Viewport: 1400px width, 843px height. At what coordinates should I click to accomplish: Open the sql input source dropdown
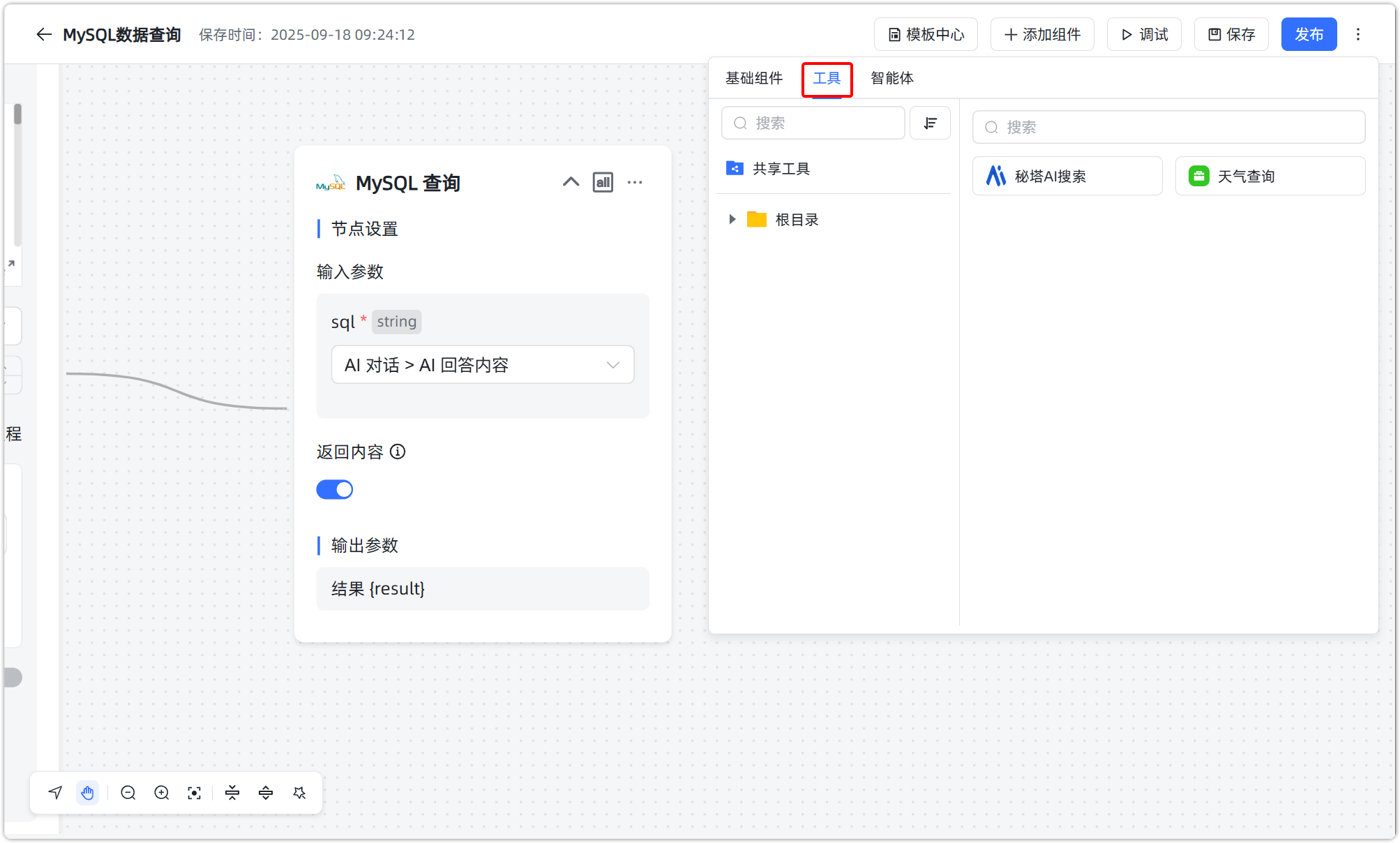(x=482, y=364)
